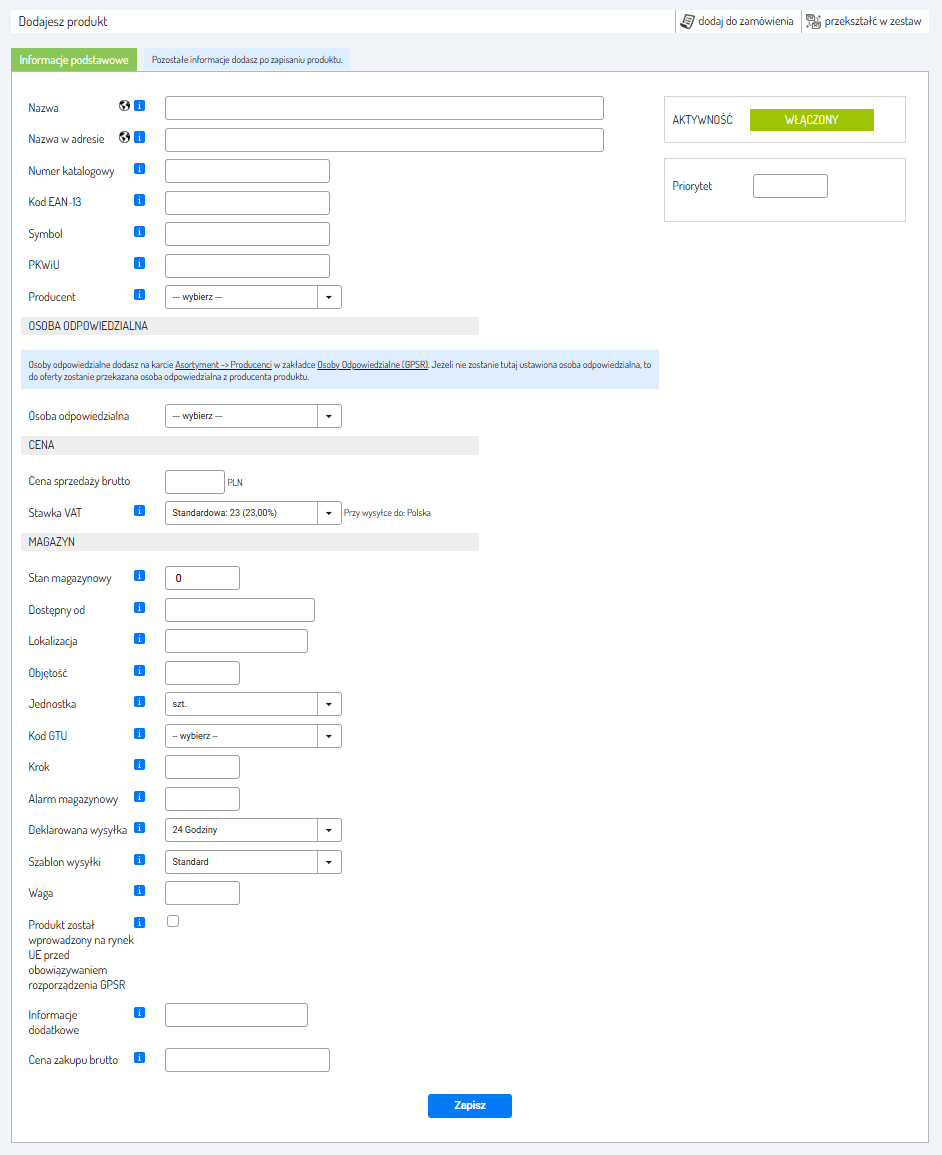Click the Priorytet input field
The width and height of the screenshot is (942, 1155).
(x=790, y=186)
